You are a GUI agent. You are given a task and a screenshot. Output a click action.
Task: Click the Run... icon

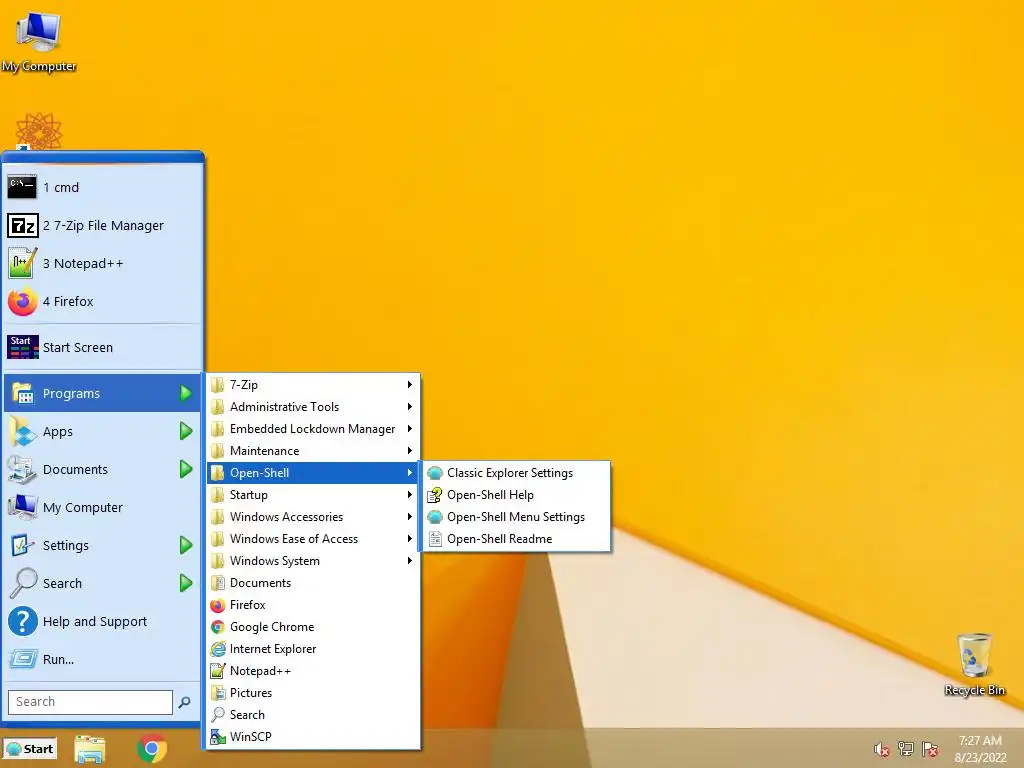tap(22, 659)
